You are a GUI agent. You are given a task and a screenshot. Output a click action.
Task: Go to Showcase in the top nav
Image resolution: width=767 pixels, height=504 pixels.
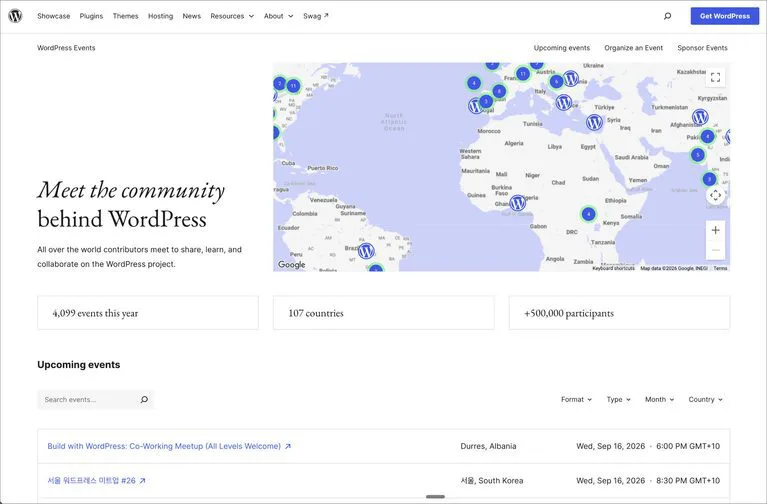point(54,16)
